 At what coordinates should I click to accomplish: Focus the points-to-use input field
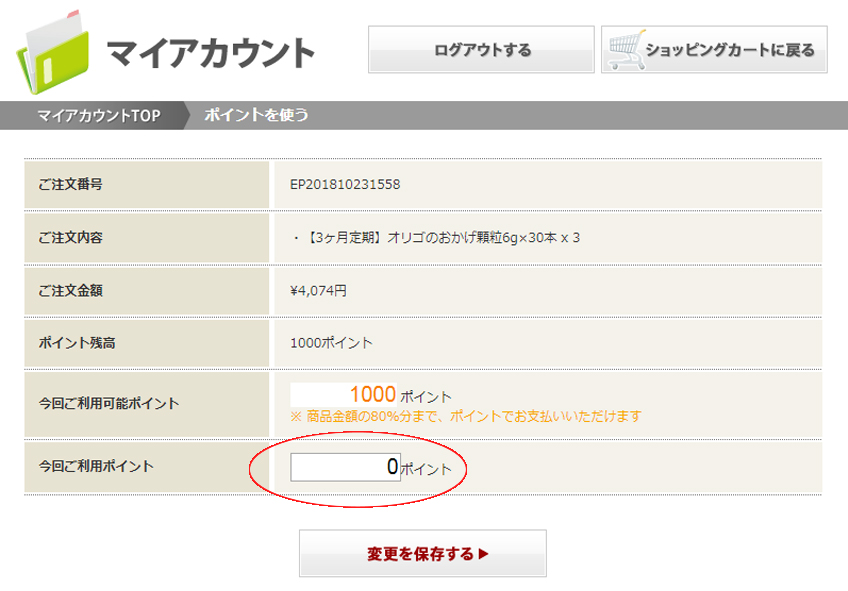pos(345,467)
